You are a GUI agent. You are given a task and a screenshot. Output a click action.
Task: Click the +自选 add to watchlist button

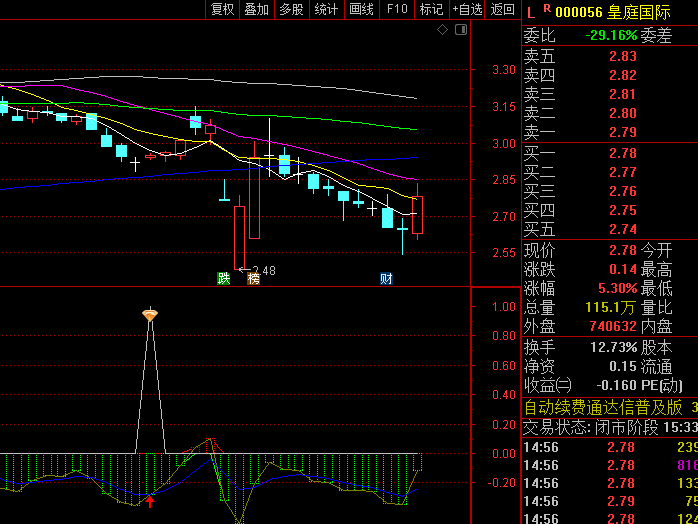(467, 9)
